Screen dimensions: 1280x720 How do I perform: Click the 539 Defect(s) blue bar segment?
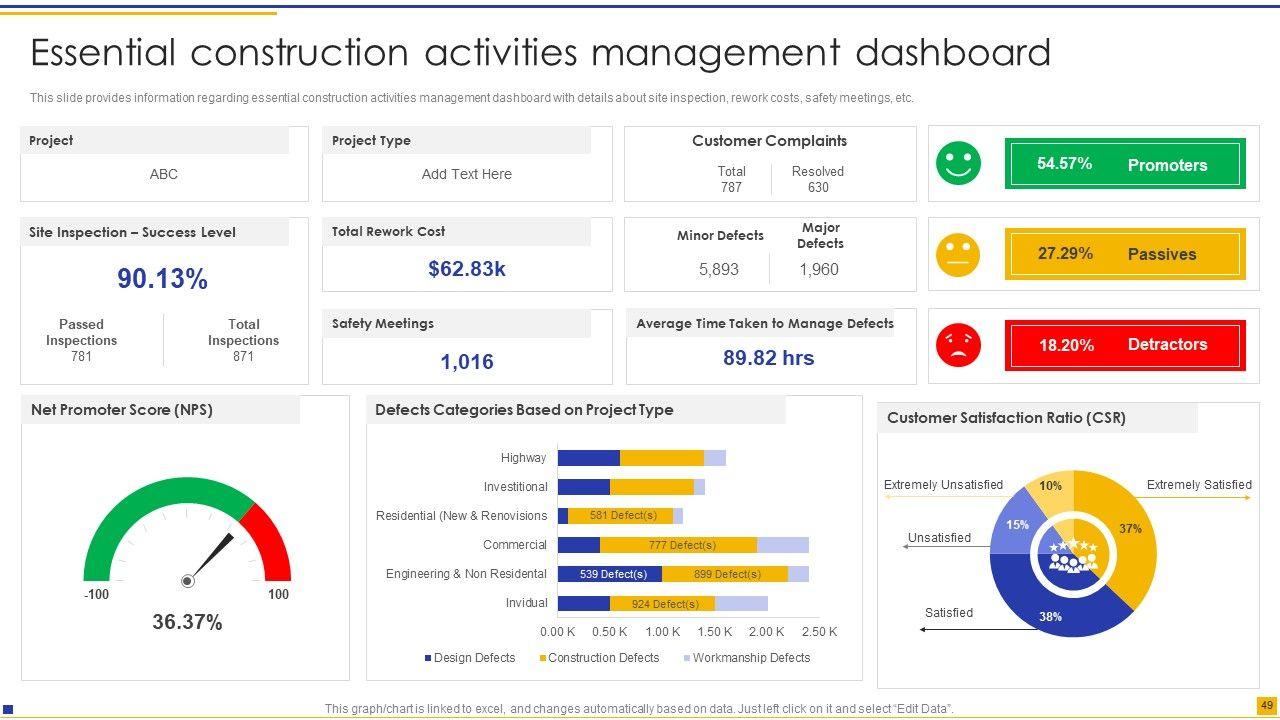(609, 574)
